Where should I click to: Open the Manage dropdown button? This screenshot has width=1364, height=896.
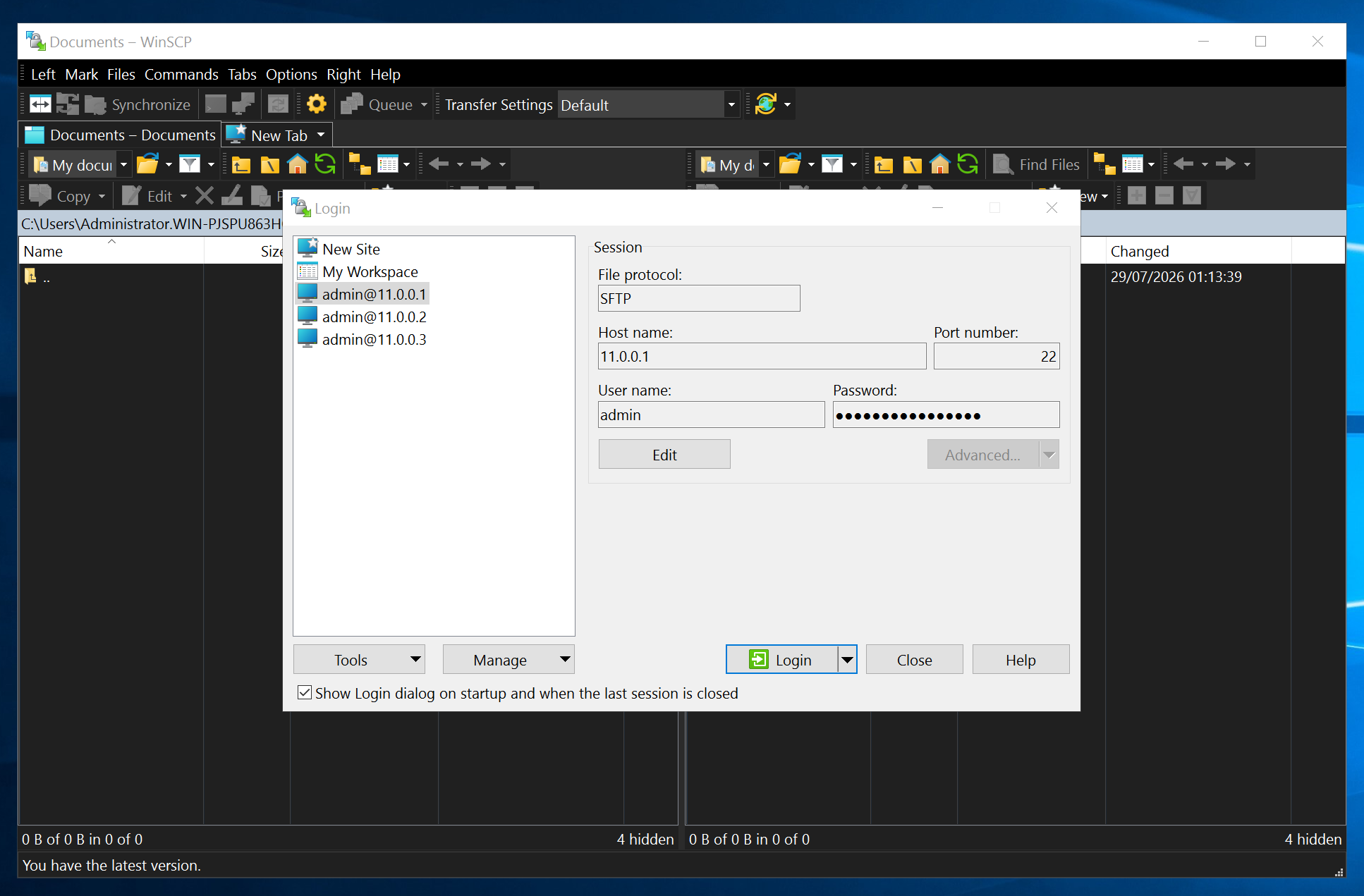509,659
